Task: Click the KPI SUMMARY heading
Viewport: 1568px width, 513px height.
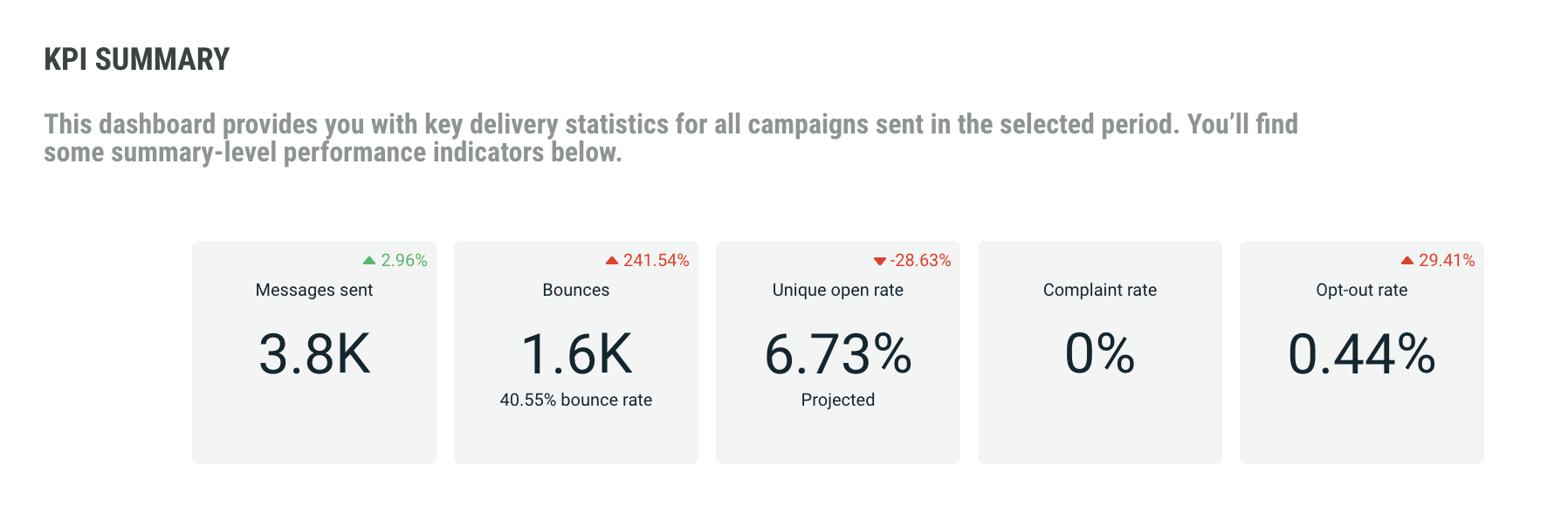Action: 137,59
